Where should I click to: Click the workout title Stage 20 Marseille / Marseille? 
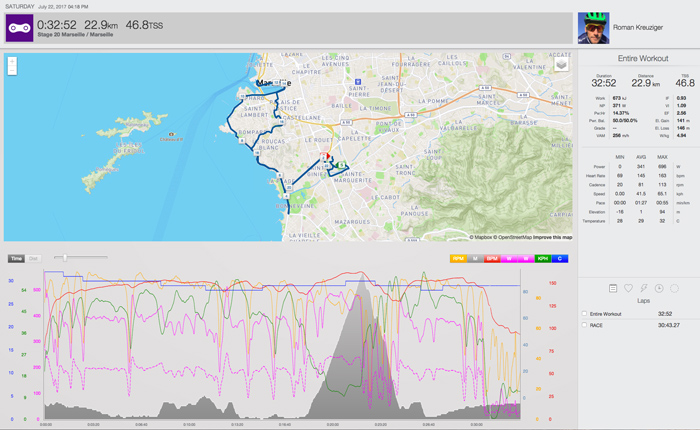75,34
